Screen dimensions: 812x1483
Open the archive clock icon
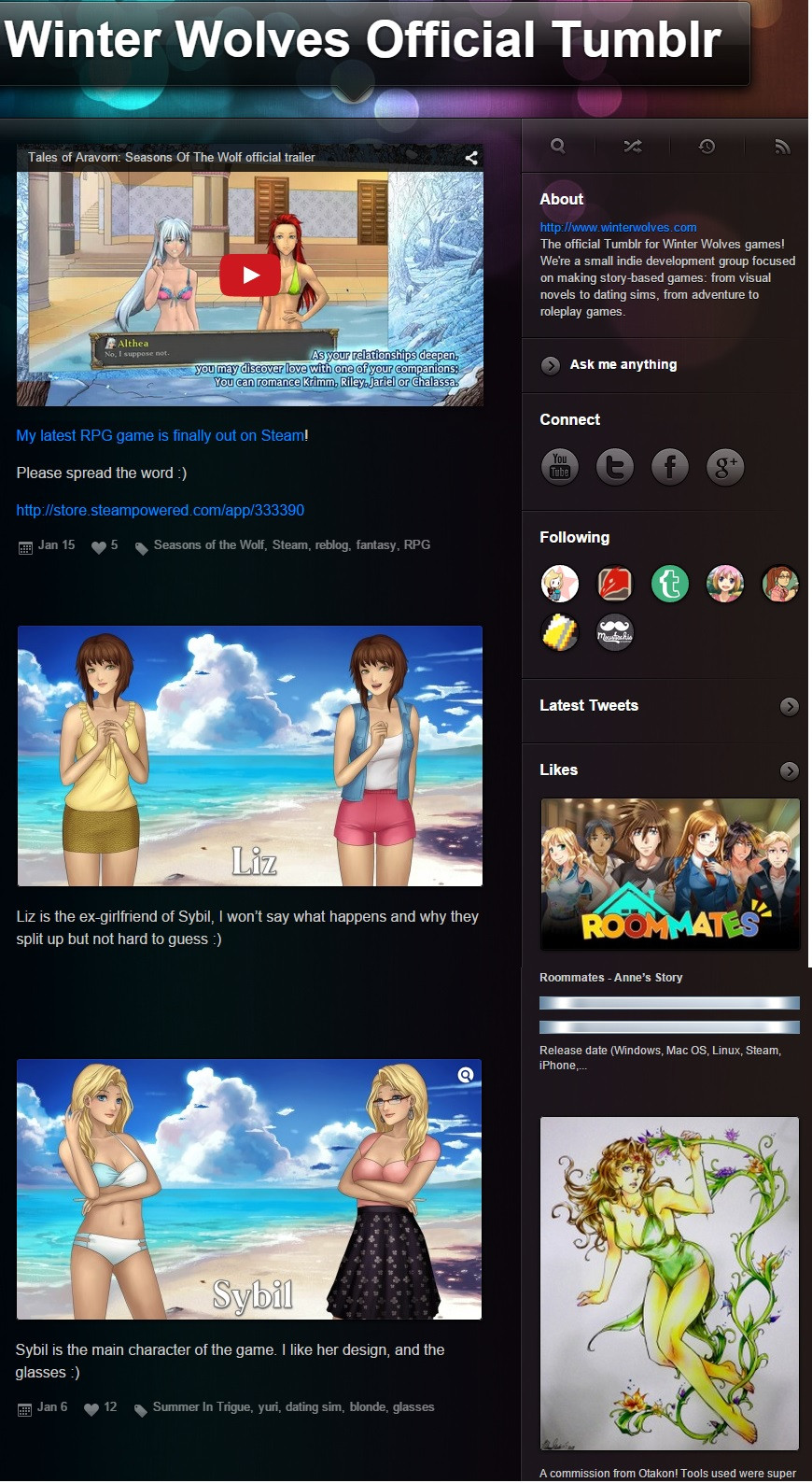pos(707,146)
